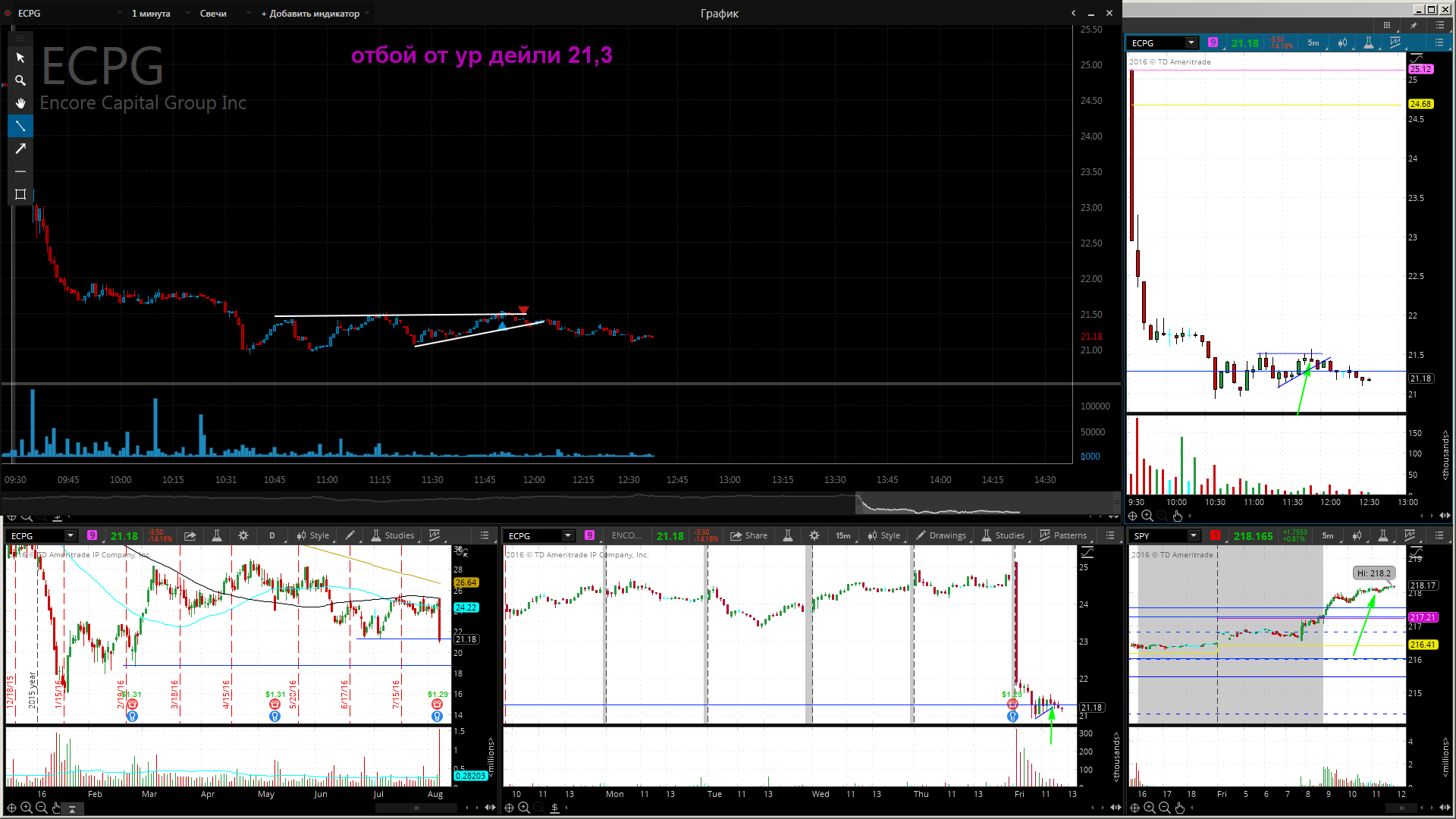Open candlestick style icon in 5m ECPG chart
This screenshot has width=1456, height=819.
click(1342, 43)
